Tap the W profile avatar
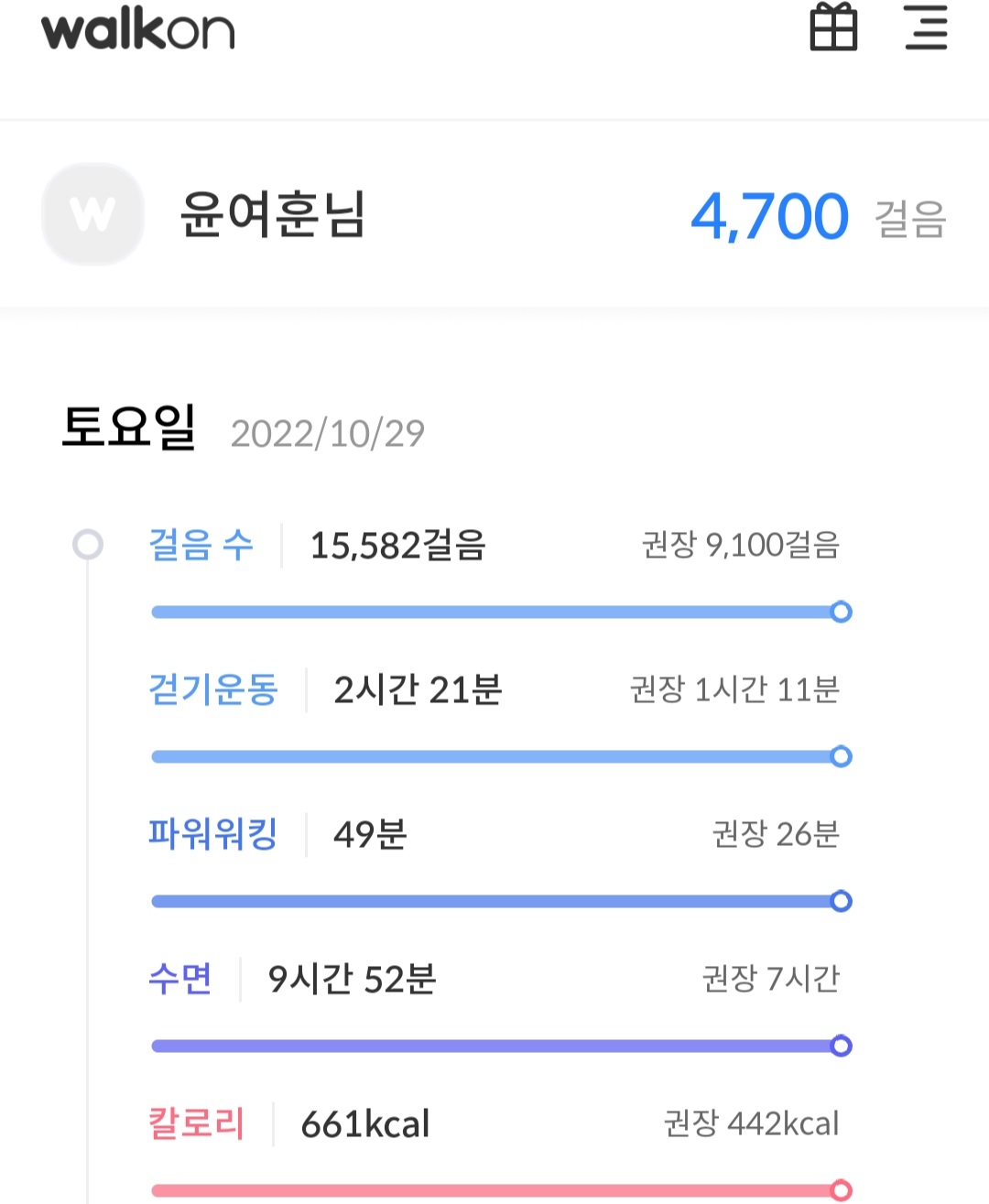Image resolution: width=989 pixels, height=1204 pixels. coord(92,215)
